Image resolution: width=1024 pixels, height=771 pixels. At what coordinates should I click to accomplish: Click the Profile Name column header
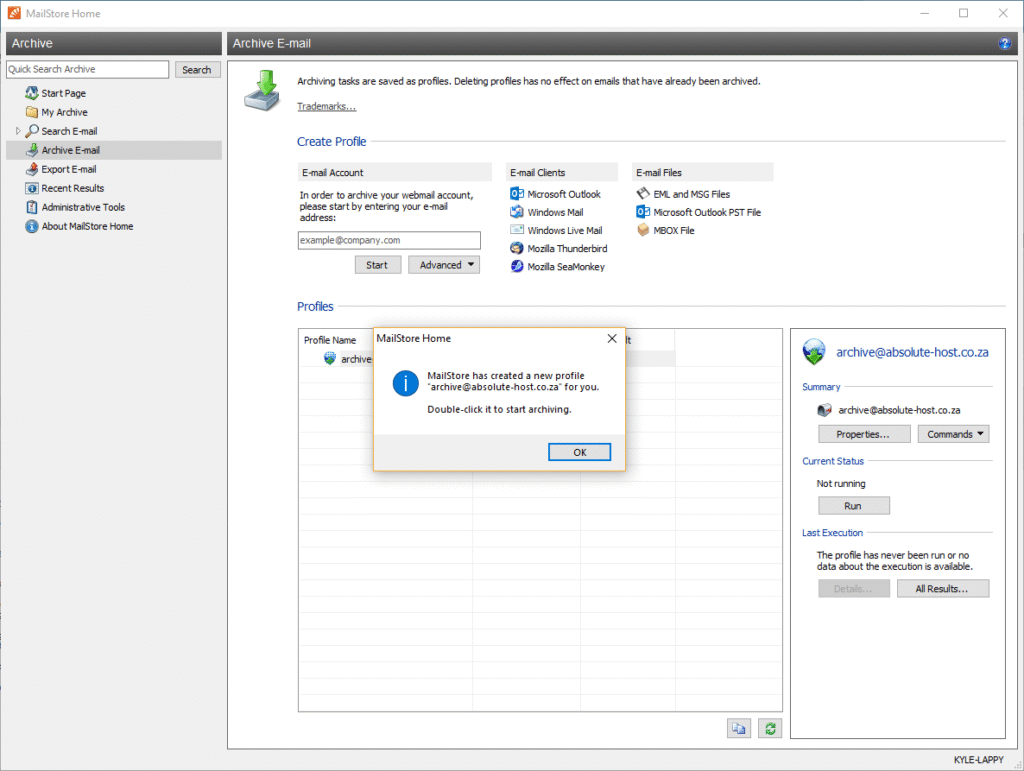click(x=330, y=340)
